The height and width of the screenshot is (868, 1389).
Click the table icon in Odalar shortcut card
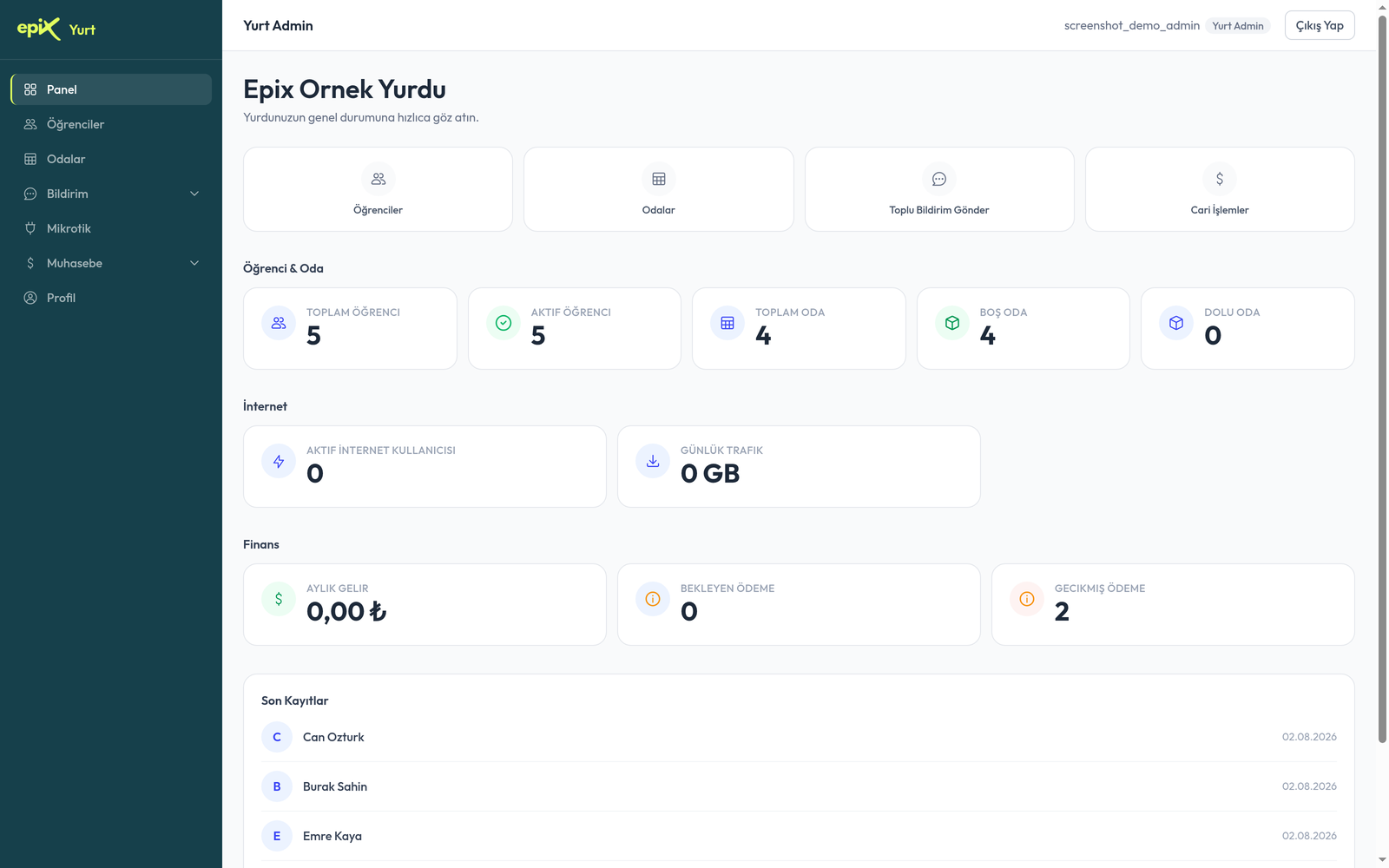pyautogui.click(x=659, y=179)
